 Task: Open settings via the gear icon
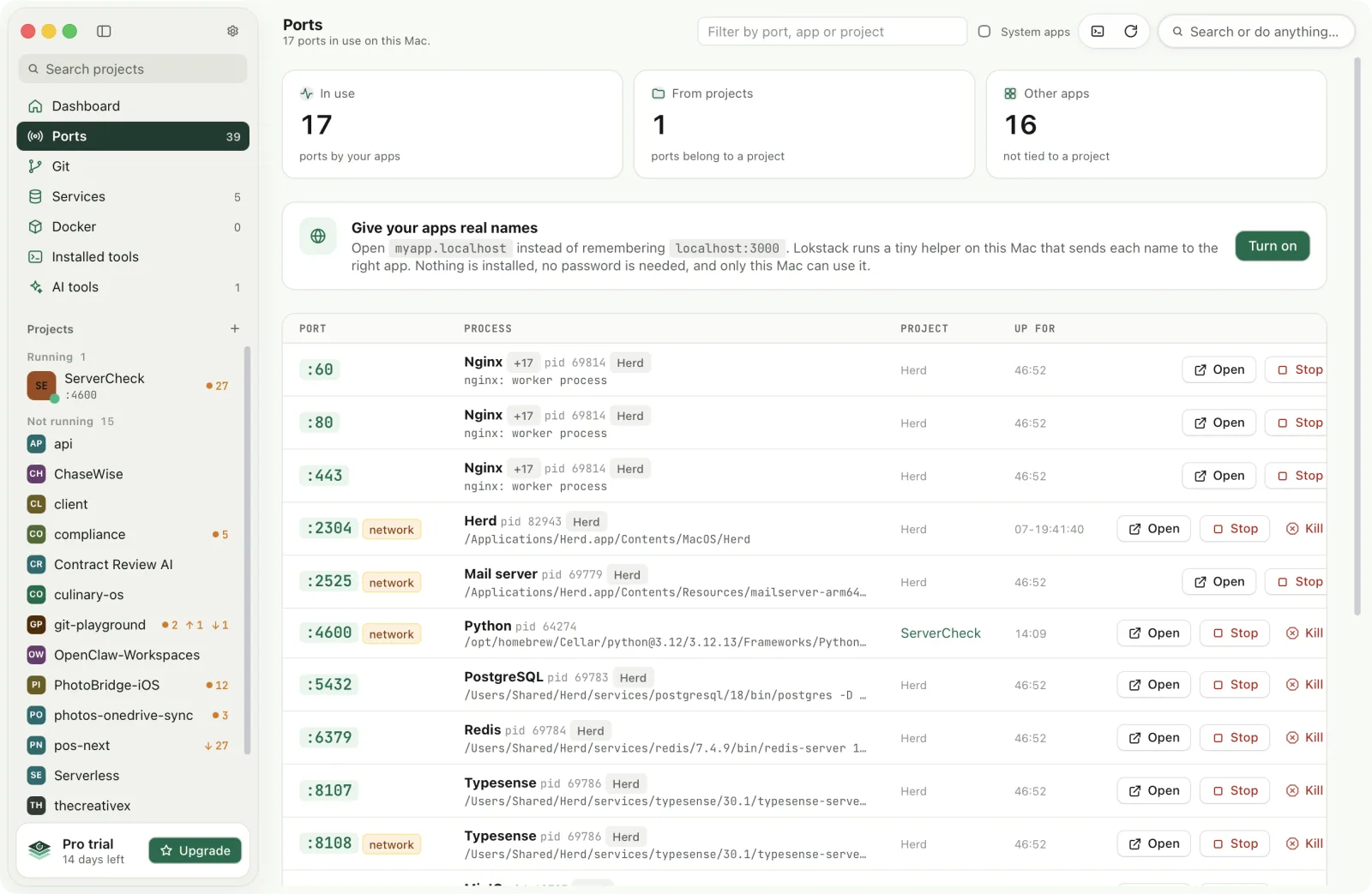(x=232, y=31)
